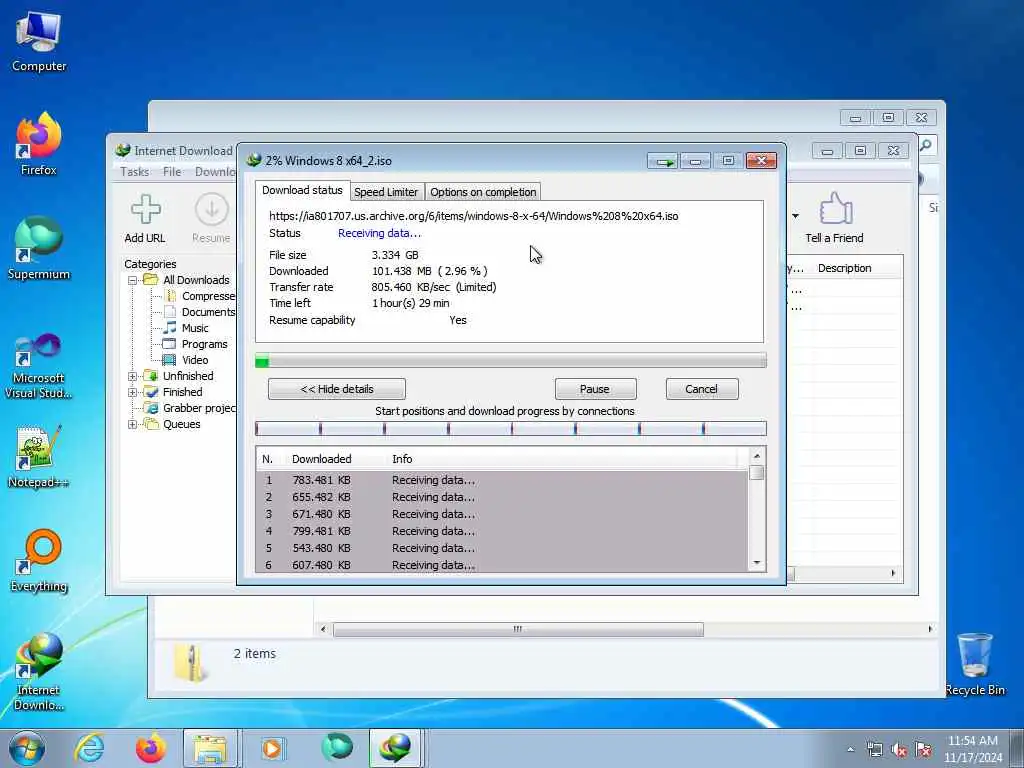Screen dimensions: 1024x768
Task: Click the muted volume tray icon
Action: click(899, 750)
